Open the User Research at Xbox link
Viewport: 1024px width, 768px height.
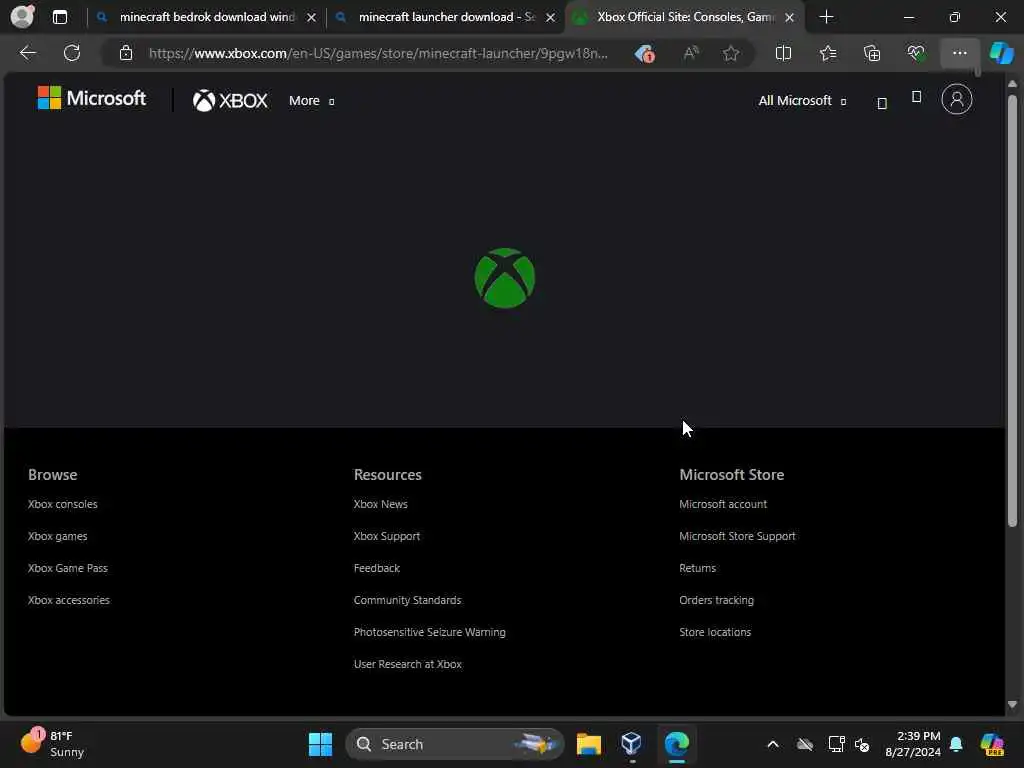point(408,664)
